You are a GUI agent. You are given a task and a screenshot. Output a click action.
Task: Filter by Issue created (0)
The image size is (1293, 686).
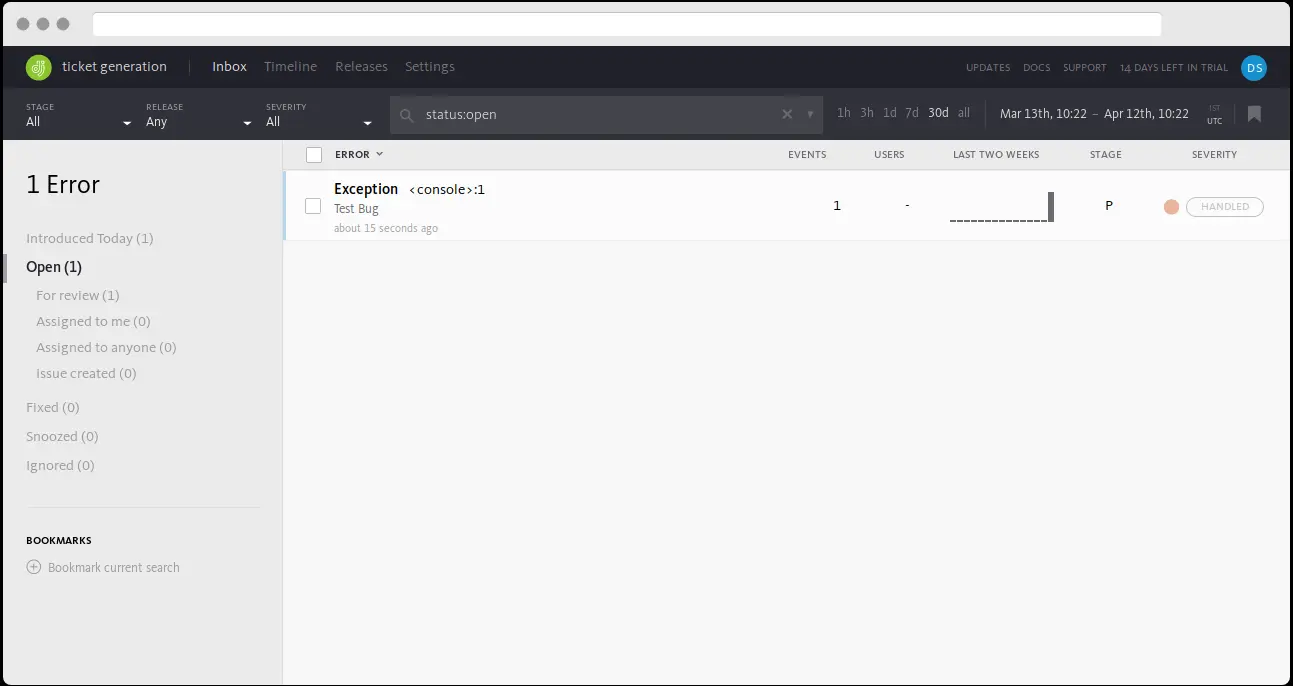tap(86, 373)
